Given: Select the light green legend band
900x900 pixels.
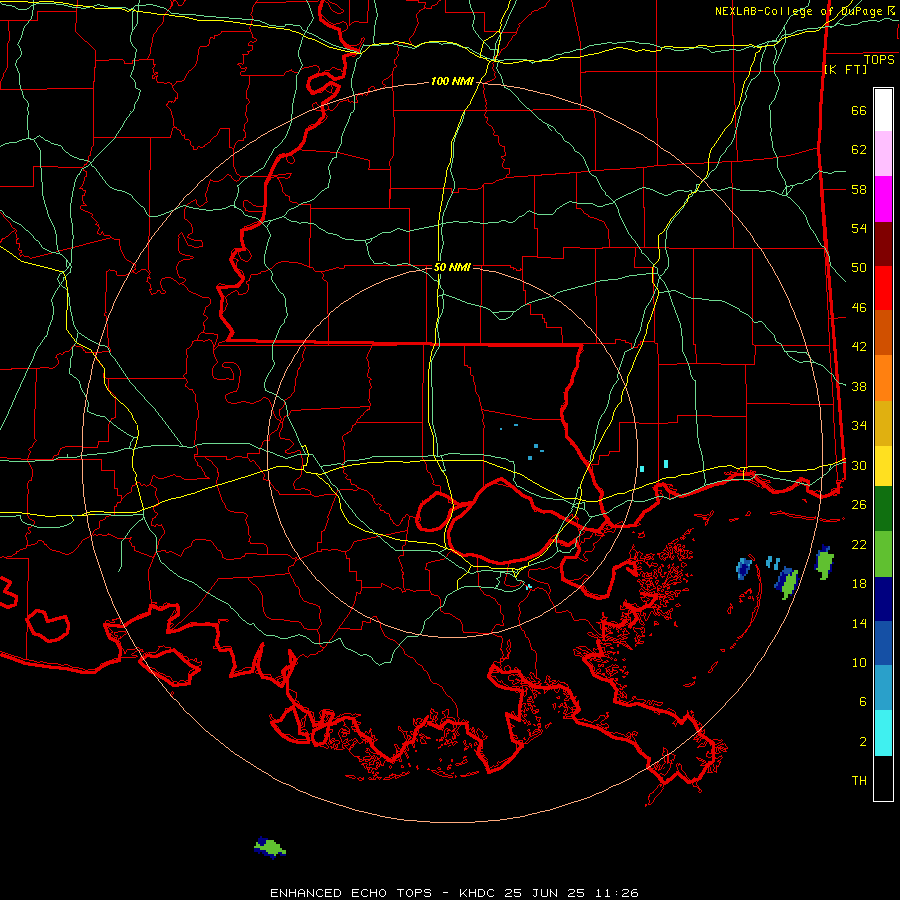Looking at the screenshot, I should click(x=883, y=554).
